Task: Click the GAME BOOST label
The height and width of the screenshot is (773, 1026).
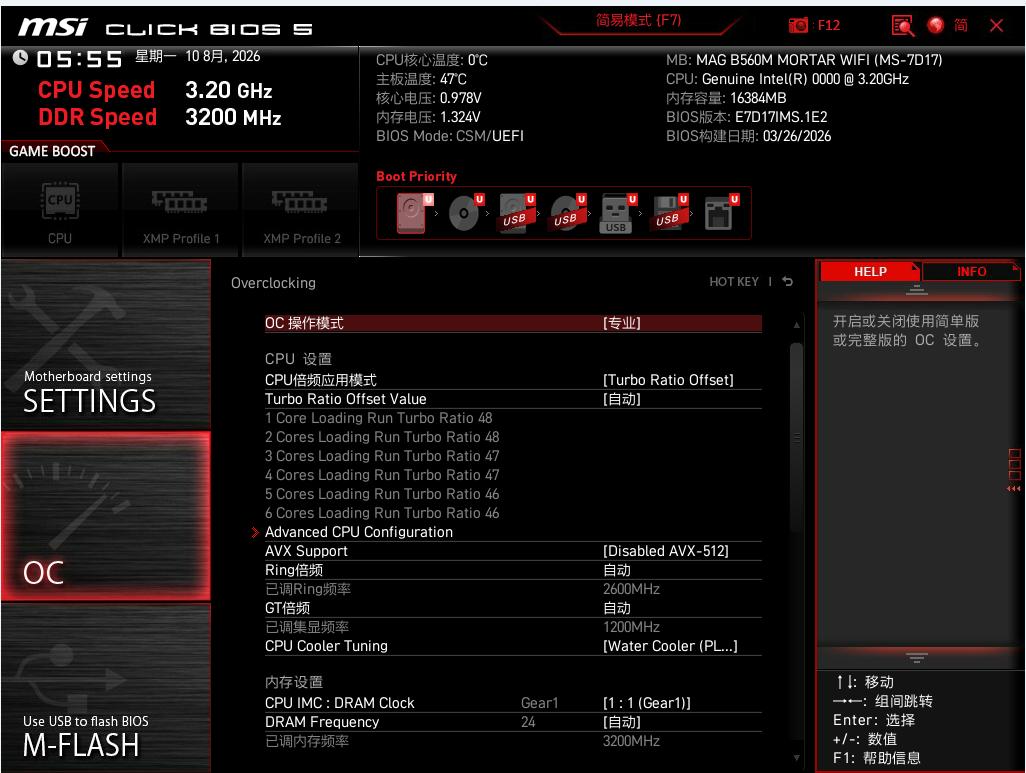Action: coord(52,151)
